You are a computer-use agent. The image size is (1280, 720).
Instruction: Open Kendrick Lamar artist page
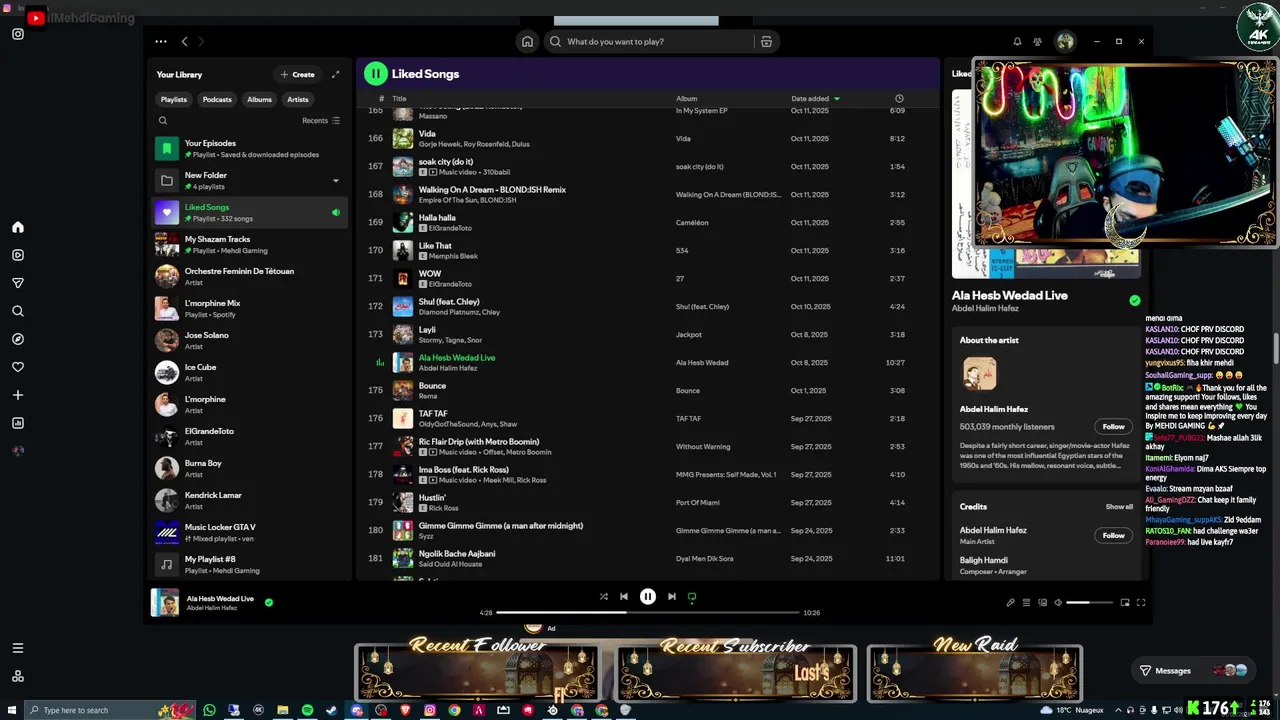pos(250,500)
